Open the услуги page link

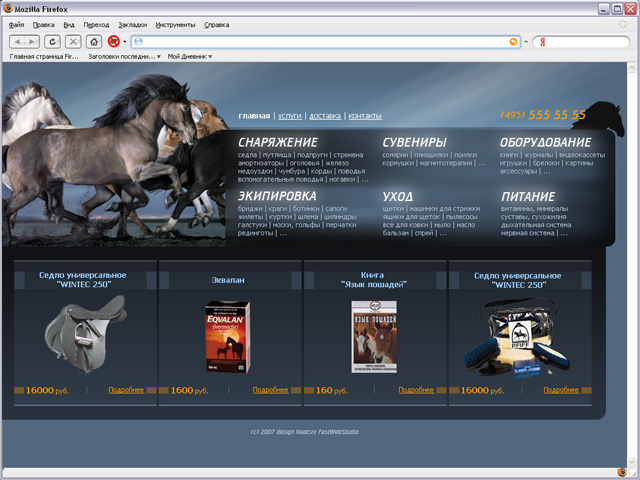pyautogui.click(x=290, y=116)
